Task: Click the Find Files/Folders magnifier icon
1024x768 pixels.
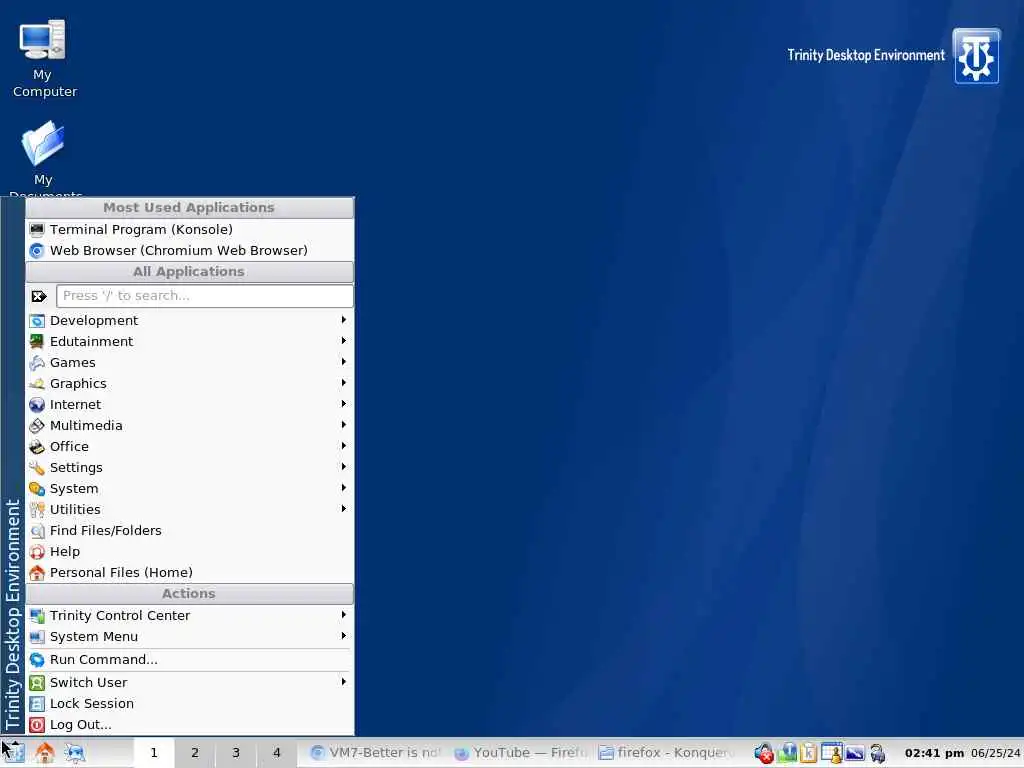Action: [x=37, y=531]
